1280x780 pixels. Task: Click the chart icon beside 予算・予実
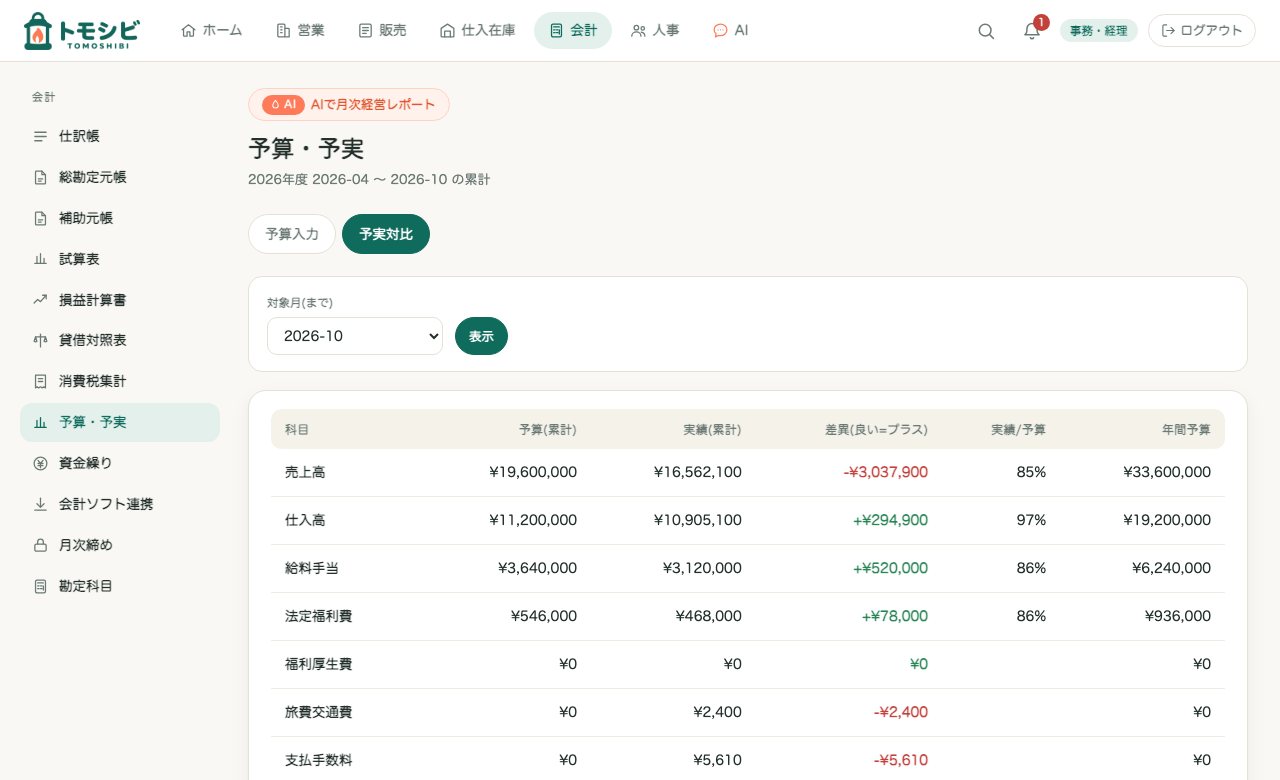[40, 423]
